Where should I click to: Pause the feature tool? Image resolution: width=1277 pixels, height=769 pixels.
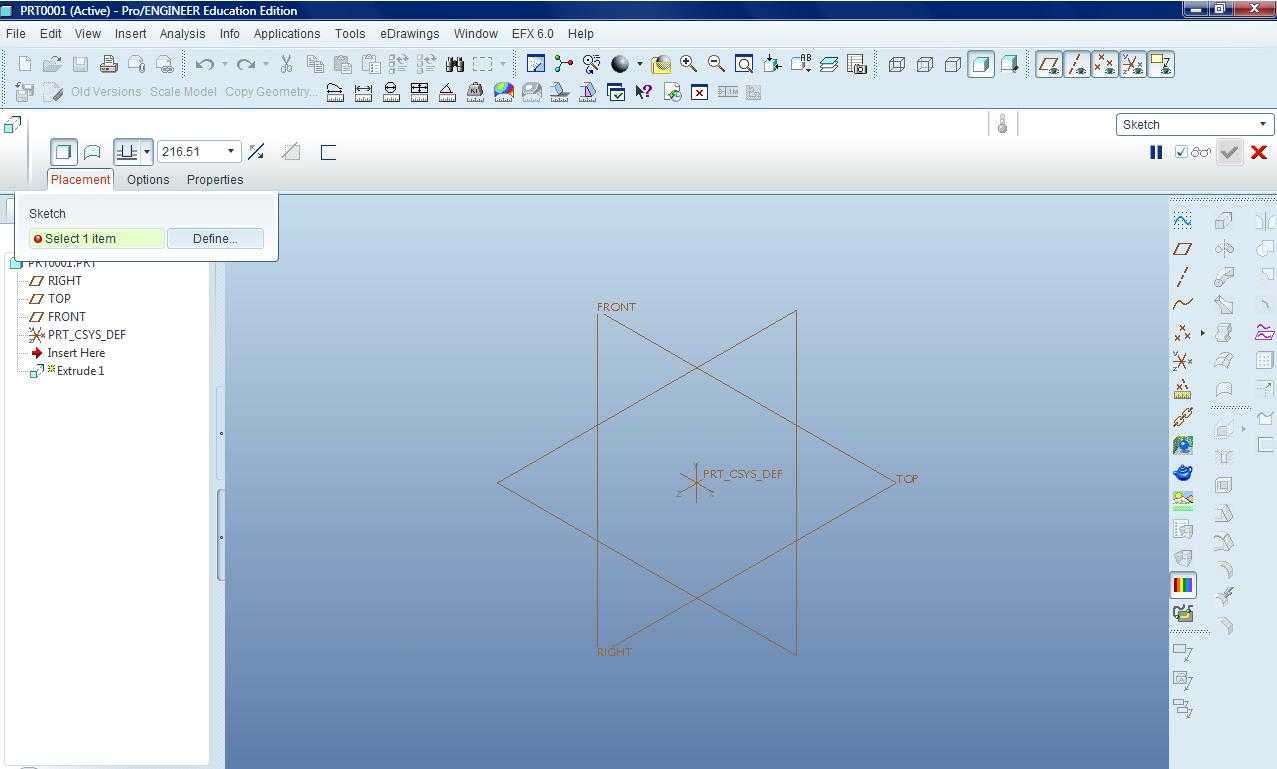[x=1156, y=152]
